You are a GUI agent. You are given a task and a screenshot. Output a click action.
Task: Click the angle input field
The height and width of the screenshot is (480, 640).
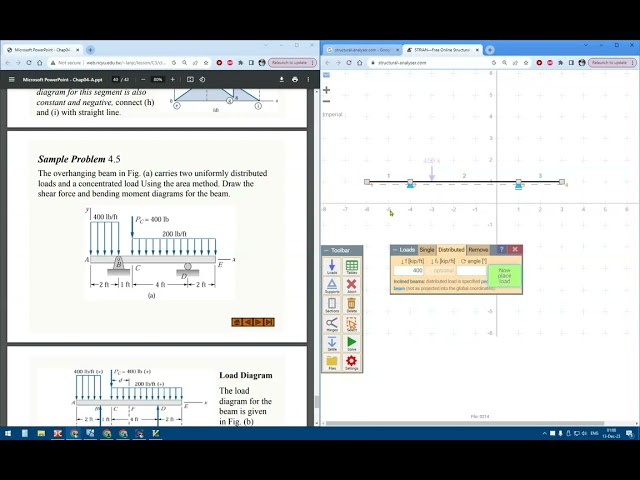click(x=471, y=271)
